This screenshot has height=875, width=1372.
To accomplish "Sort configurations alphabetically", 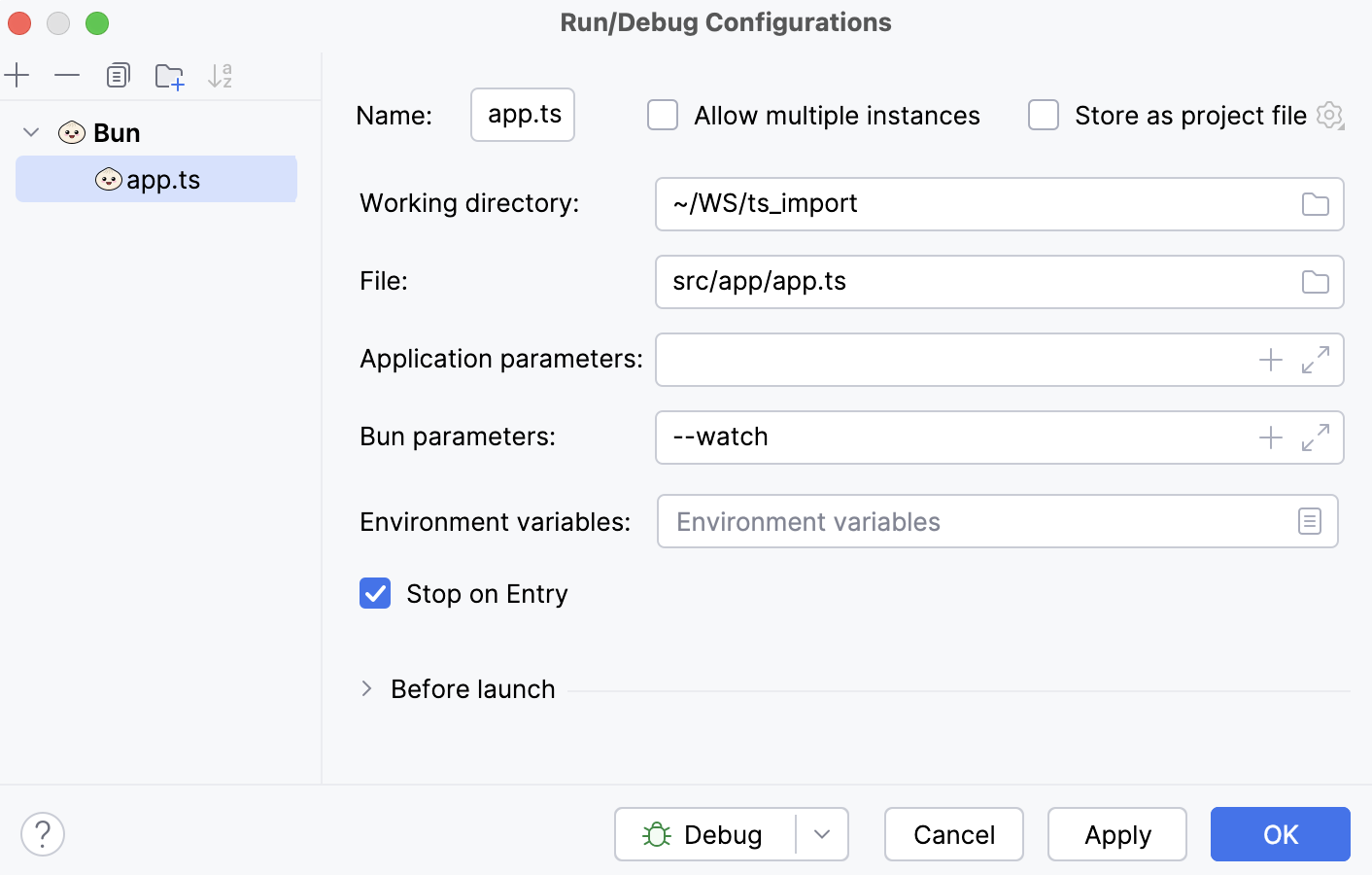I will pos(221,75).
